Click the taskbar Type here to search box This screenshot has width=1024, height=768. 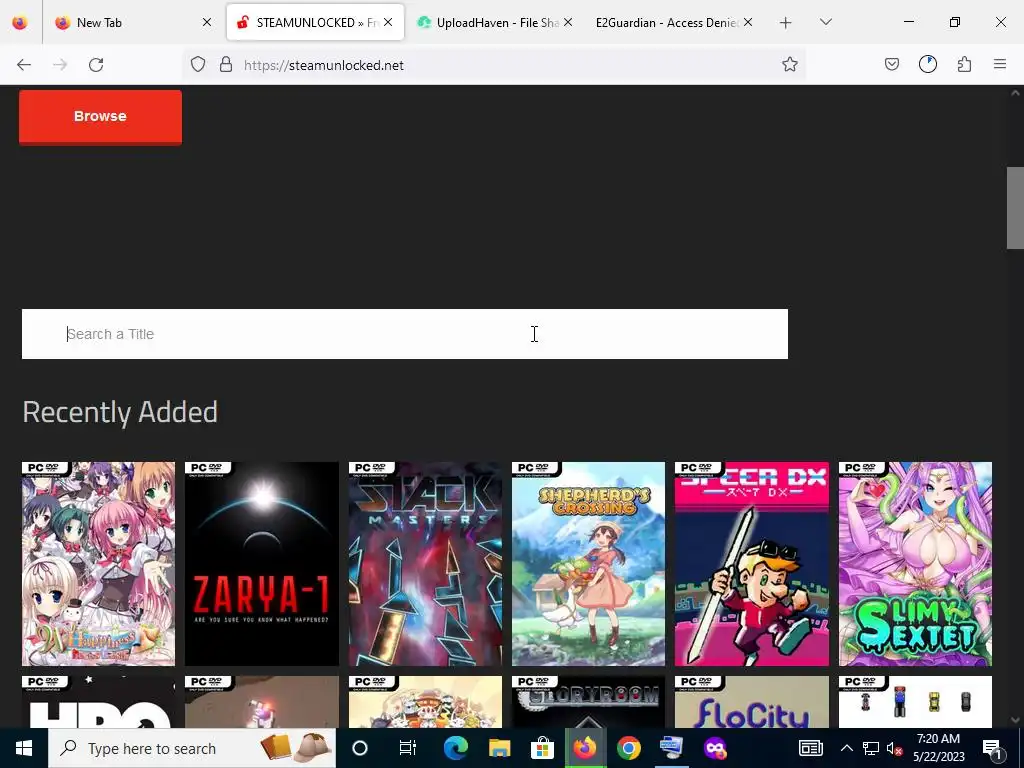[192, 748]
